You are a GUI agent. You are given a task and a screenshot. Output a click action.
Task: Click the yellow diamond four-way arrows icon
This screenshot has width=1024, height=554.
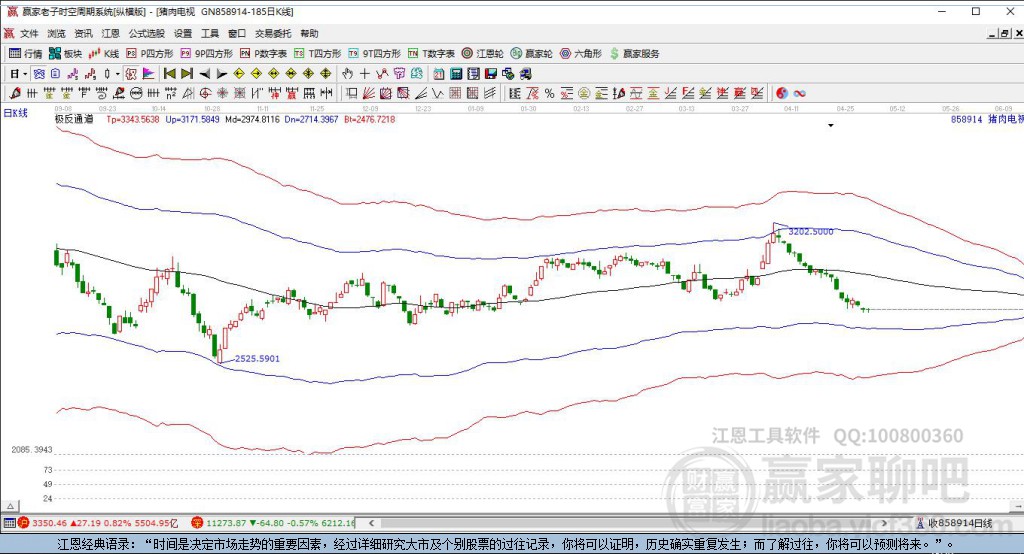(x=325, y=74)
